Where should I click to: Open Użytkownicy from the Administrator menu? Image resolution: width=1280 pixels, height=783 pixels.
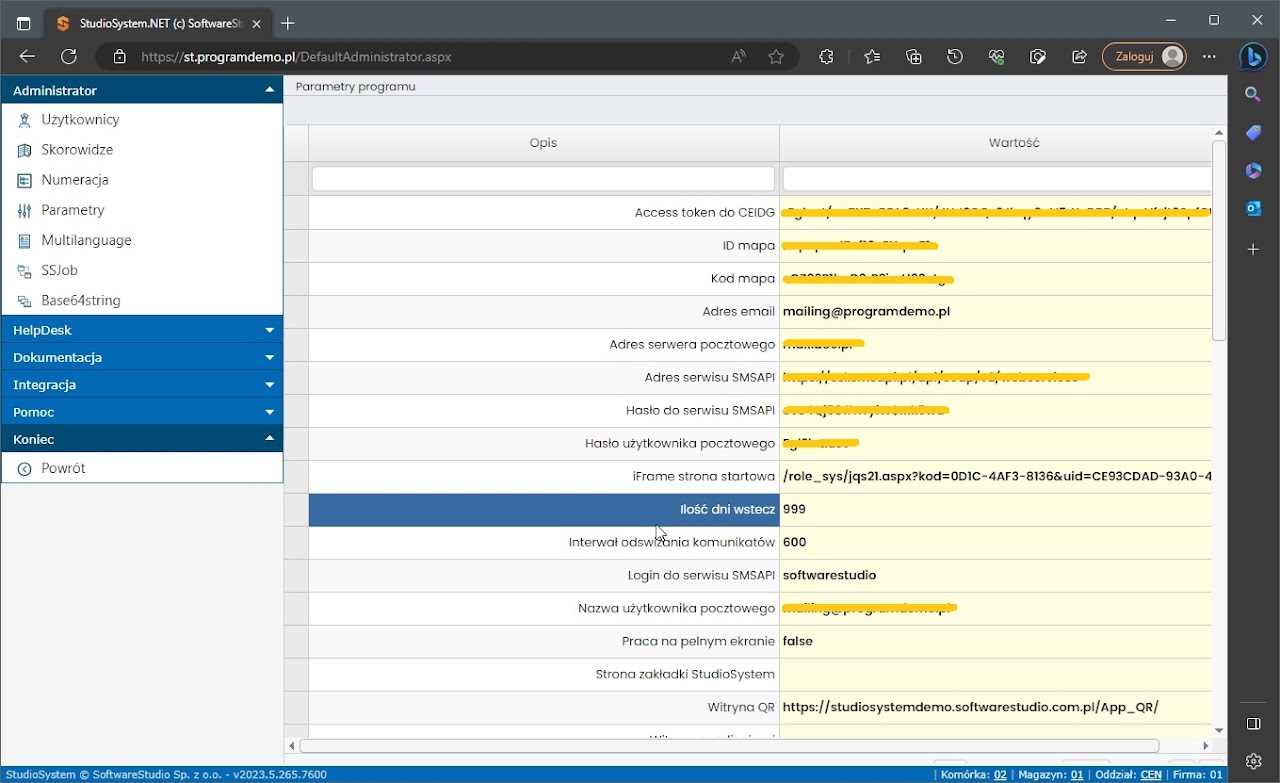pos(80,120)
